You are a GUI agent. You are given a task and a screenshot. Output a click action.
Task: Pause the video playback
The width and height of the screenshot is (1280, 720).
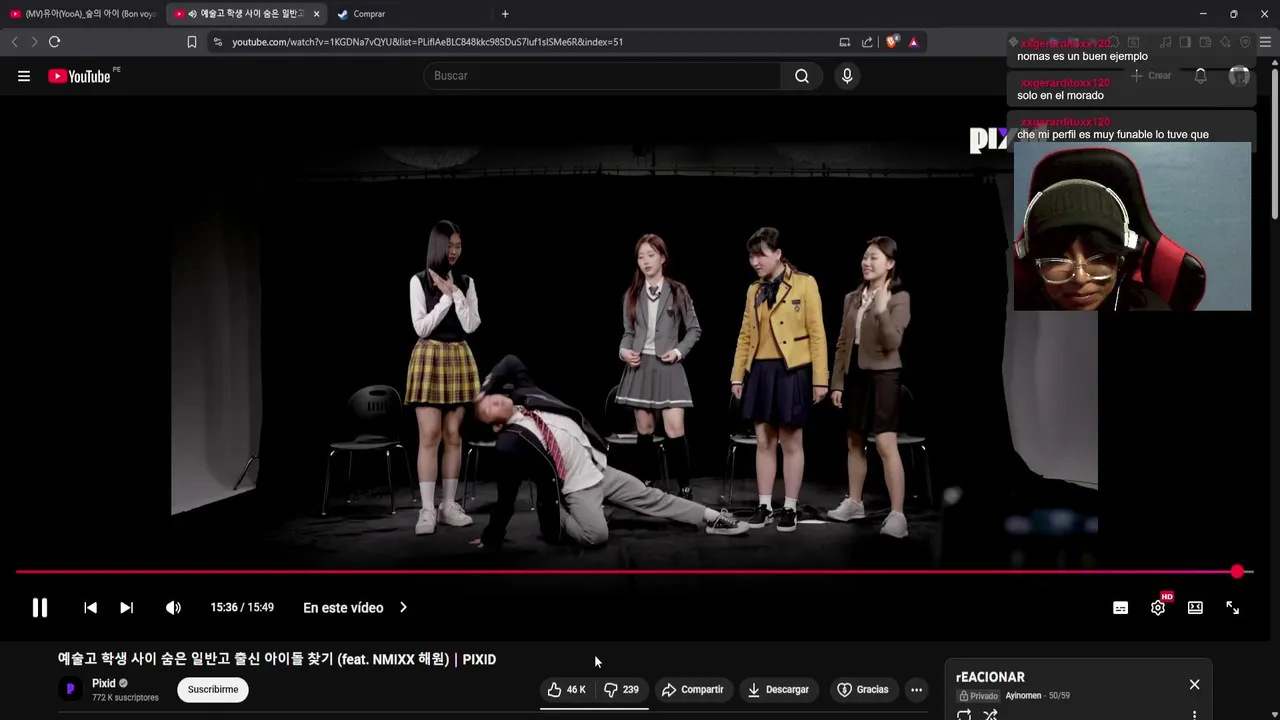click(40, 607)
